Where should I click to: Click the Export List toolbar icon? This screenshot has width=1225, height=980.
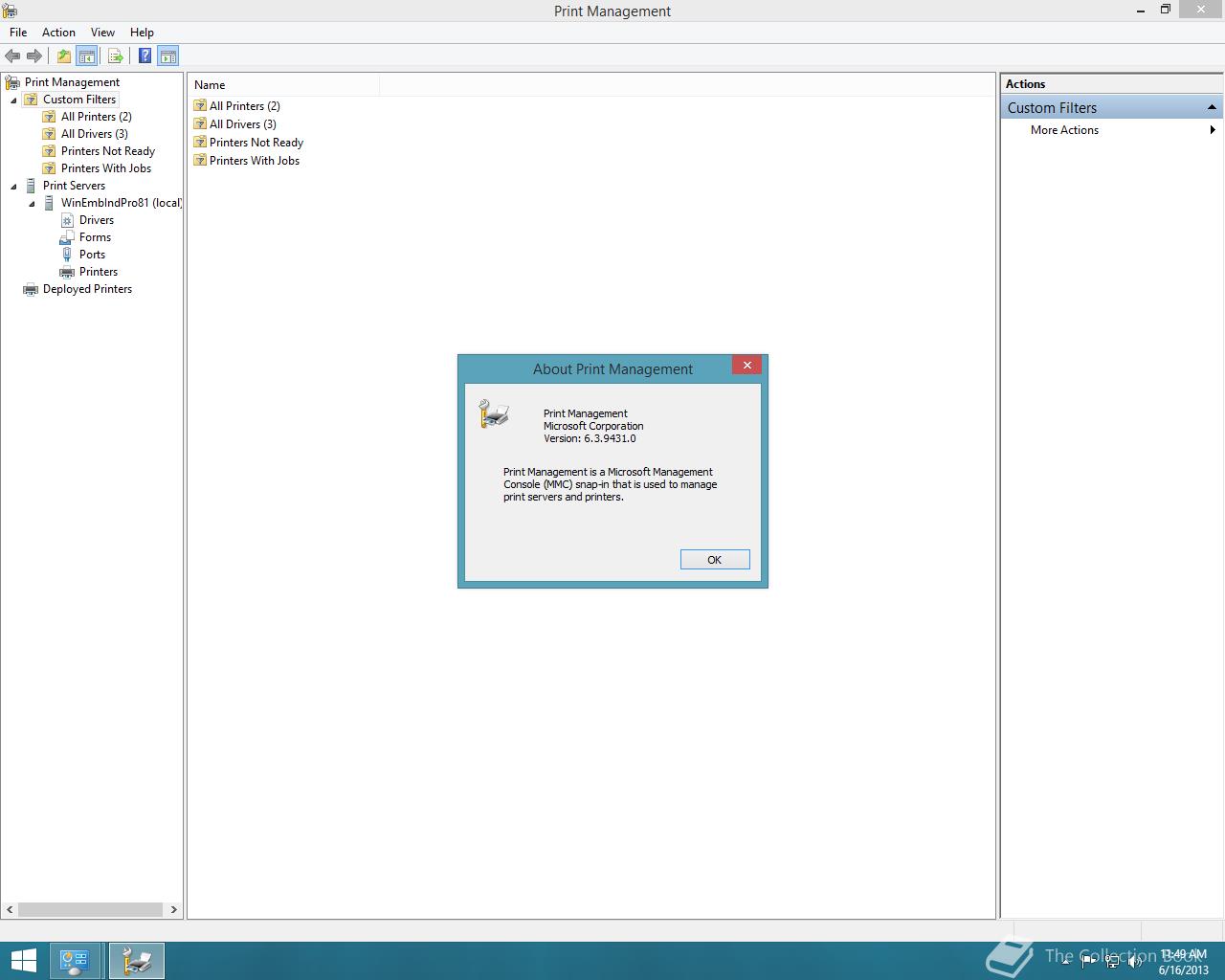[x=115, y=56]
